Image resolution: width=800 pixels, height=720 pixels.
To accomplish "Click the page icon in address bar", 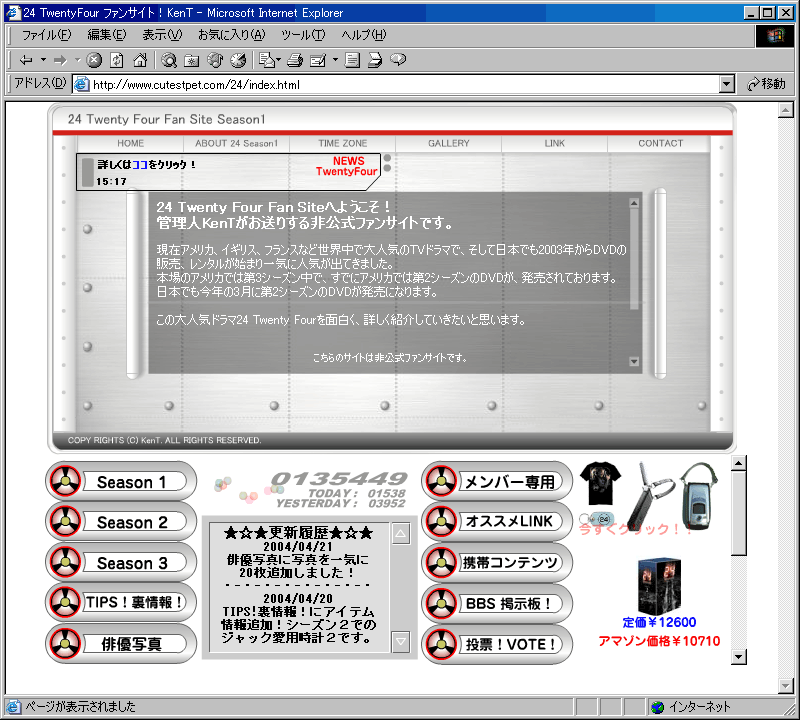I will click(82, 84).
